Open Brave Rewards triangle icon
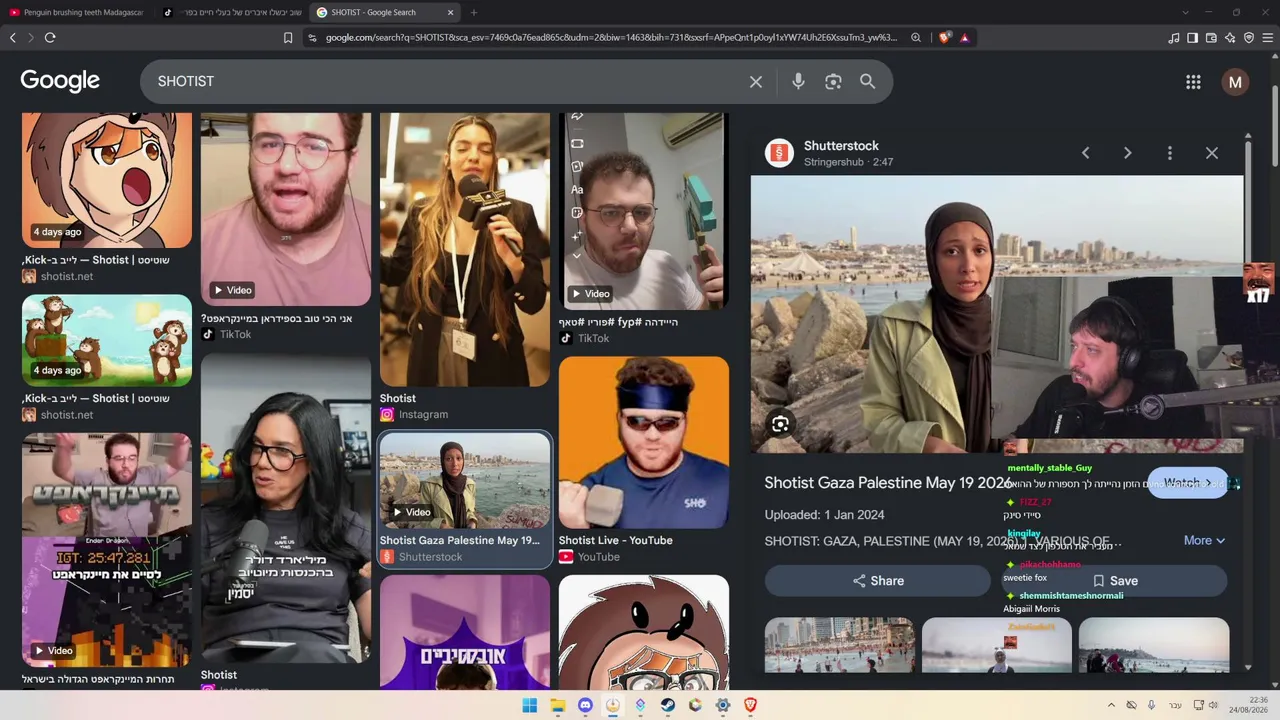1280x720 pixels. (x=964, y=38)
